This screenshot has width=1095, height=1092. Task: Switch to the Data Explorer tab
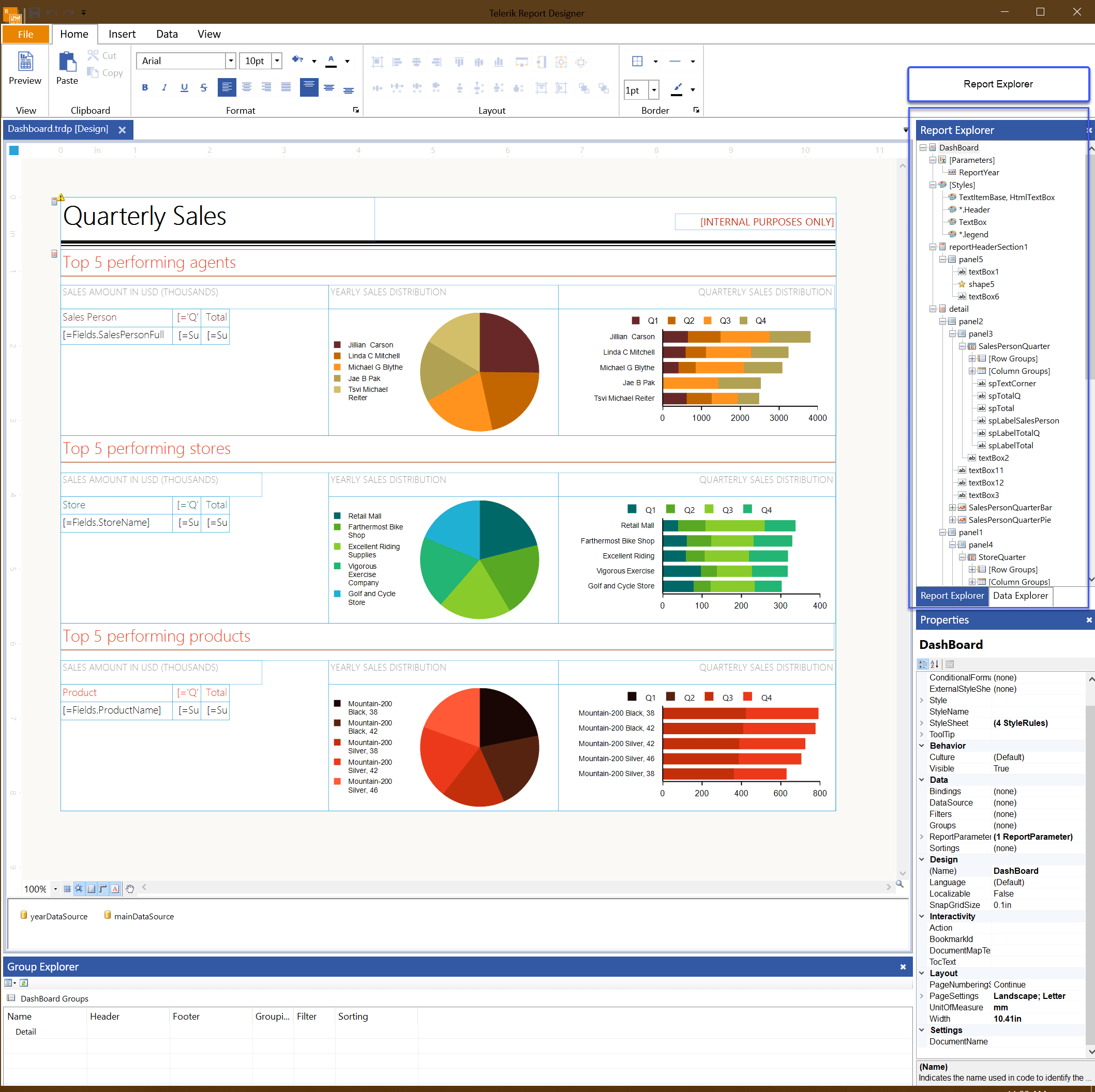click(x=1020, y=596)
